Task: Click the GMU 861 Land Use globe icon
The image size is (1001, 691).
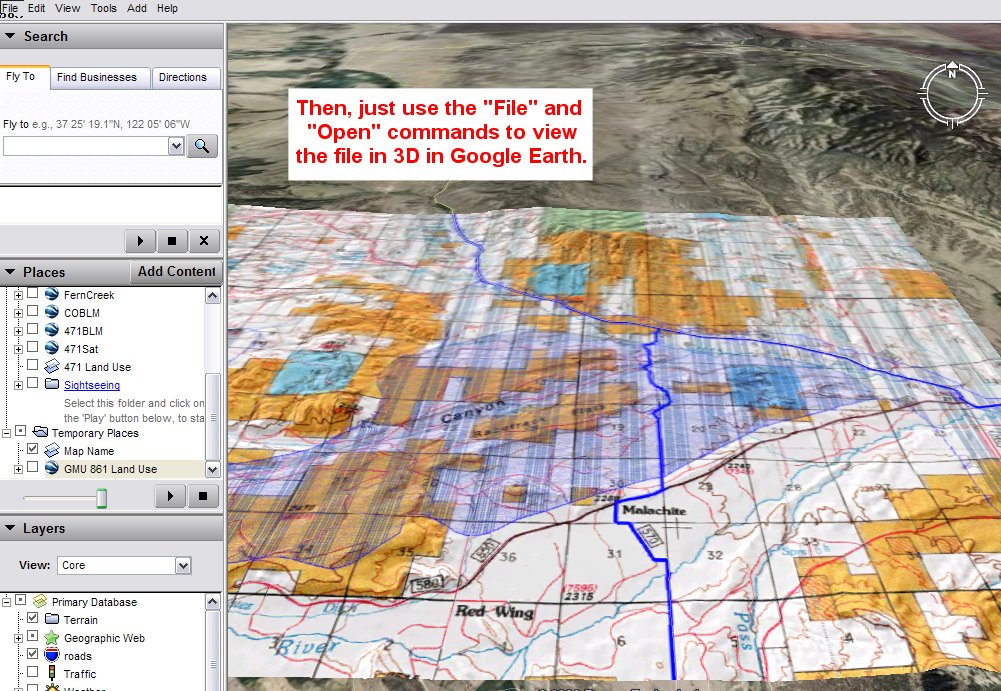Action: point(52,468)
